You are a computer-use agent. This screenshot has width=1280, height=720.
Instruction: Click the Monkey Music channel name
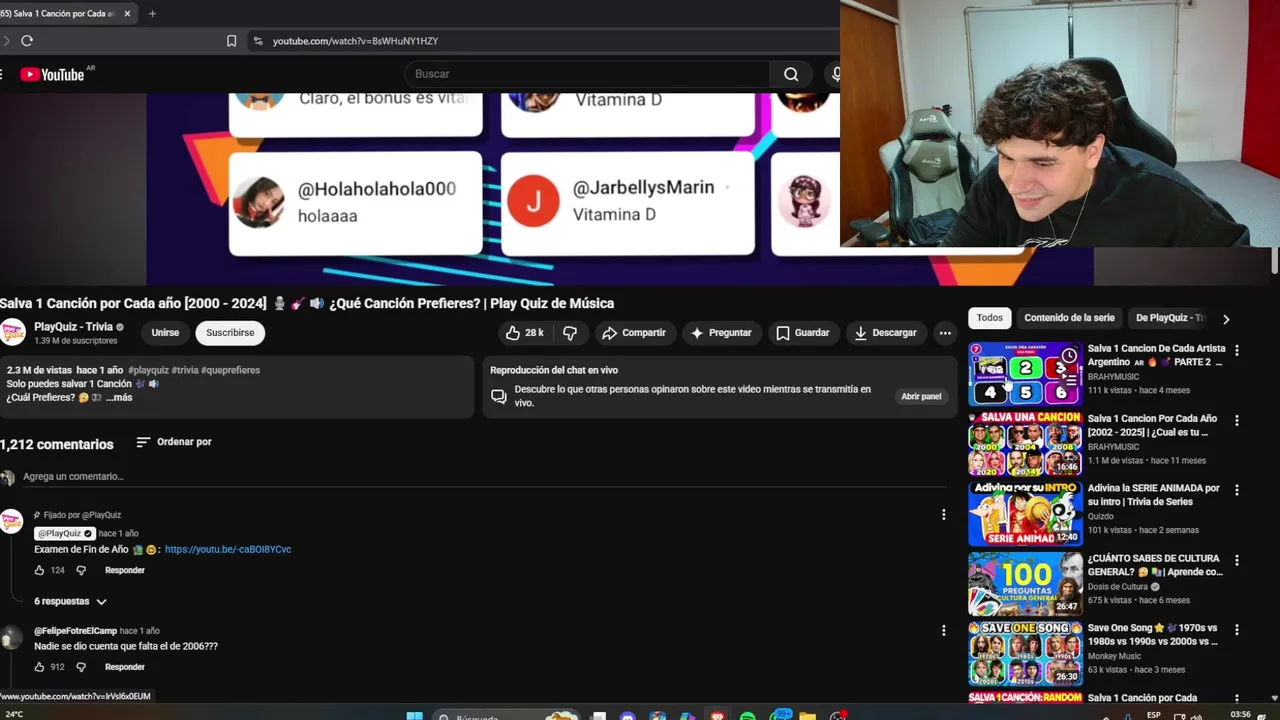pos(1114,656)
